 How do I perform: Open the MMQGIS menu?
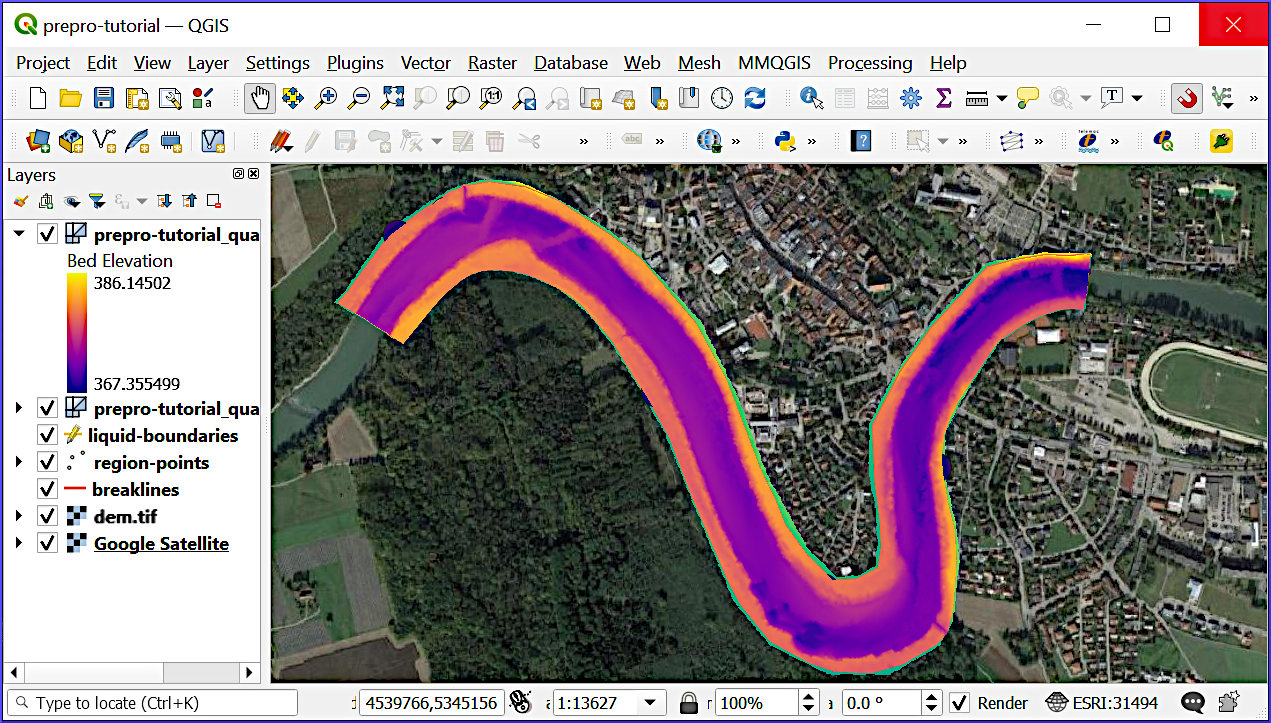pos(774,62)
